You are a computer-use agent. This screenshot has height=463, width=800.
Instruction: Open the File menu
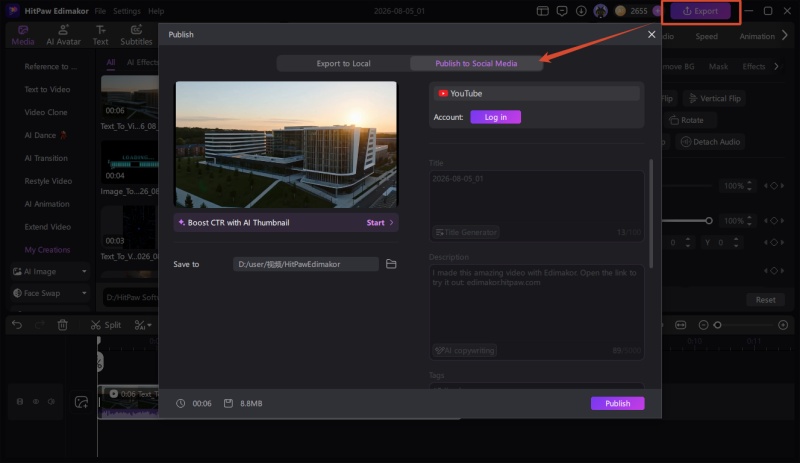[100, 11]
